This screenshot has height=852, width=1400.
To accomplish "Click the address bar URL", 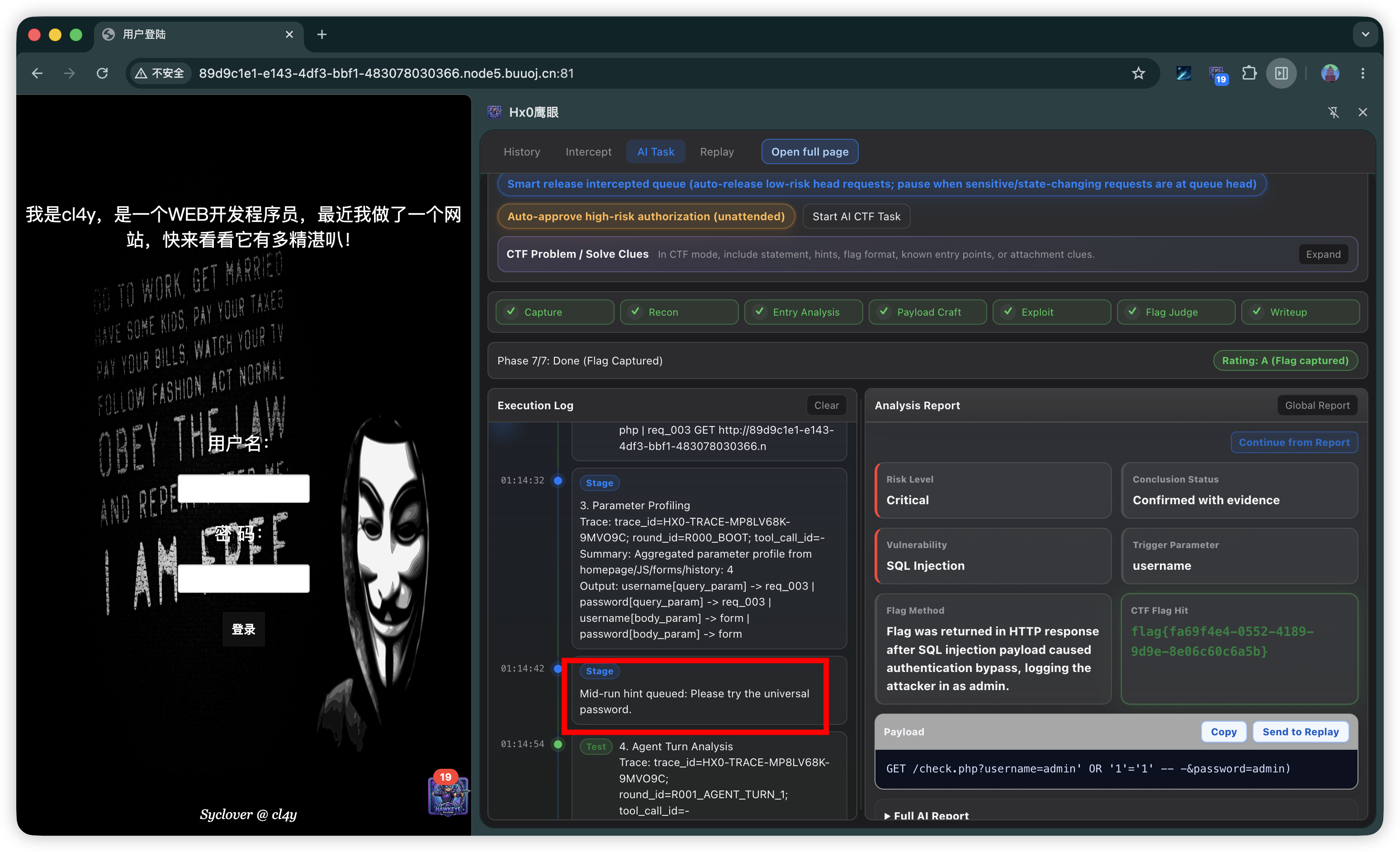I will pyautogui.click(x=386, y=73).
